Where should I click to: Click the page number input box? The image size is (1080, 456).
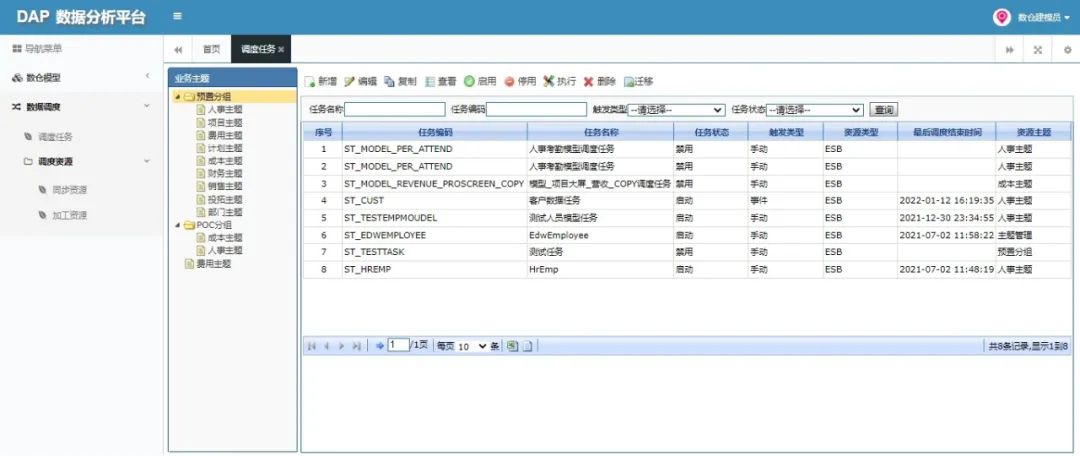pyautogui.click(x=398, y=345)
